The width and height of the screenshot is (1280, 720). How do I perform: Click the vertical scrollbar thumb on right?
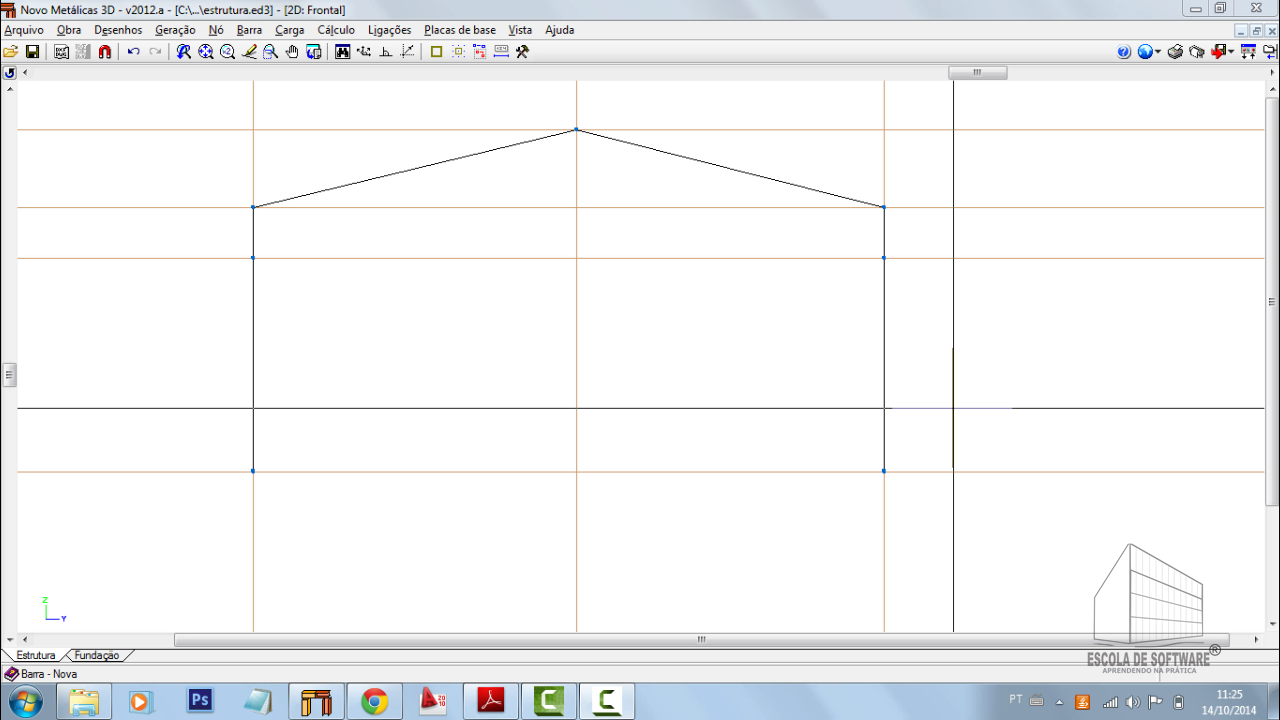point(1272,302)
